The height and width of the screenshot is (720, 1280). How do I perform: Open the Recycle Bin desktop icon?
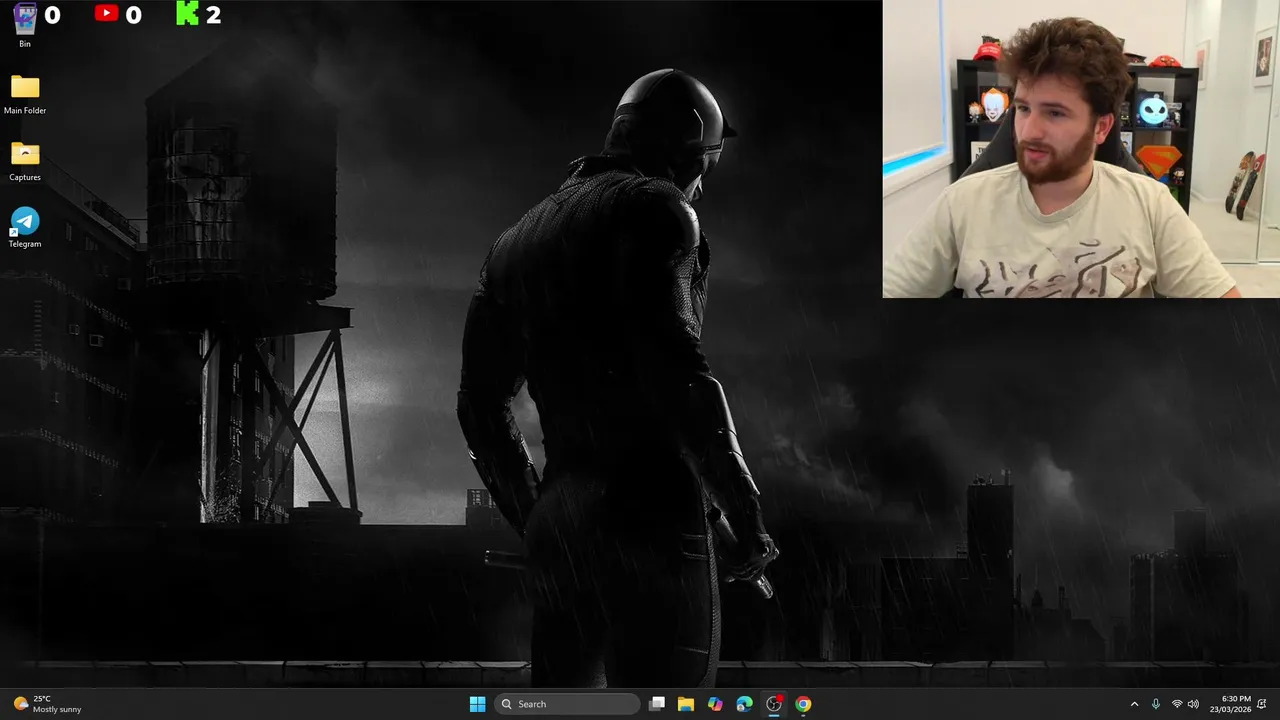tap(25, 25)
